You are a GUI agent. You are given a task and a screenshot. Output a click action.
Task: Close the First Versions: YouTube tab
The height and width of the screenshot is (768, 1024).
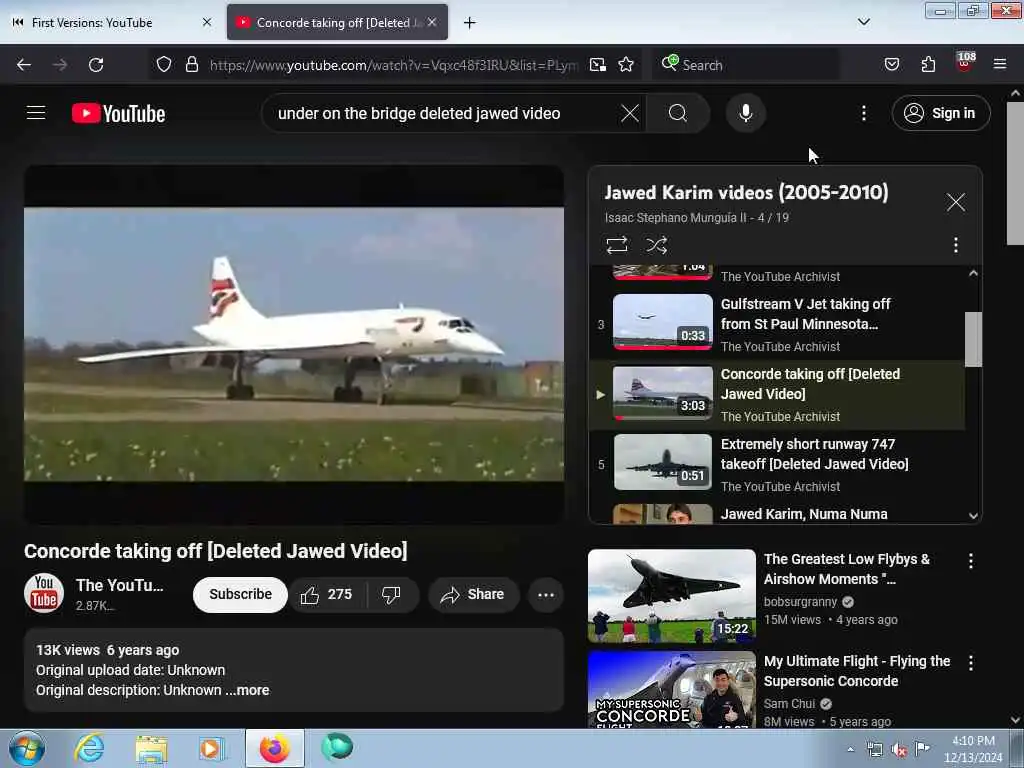coord(206,22)
